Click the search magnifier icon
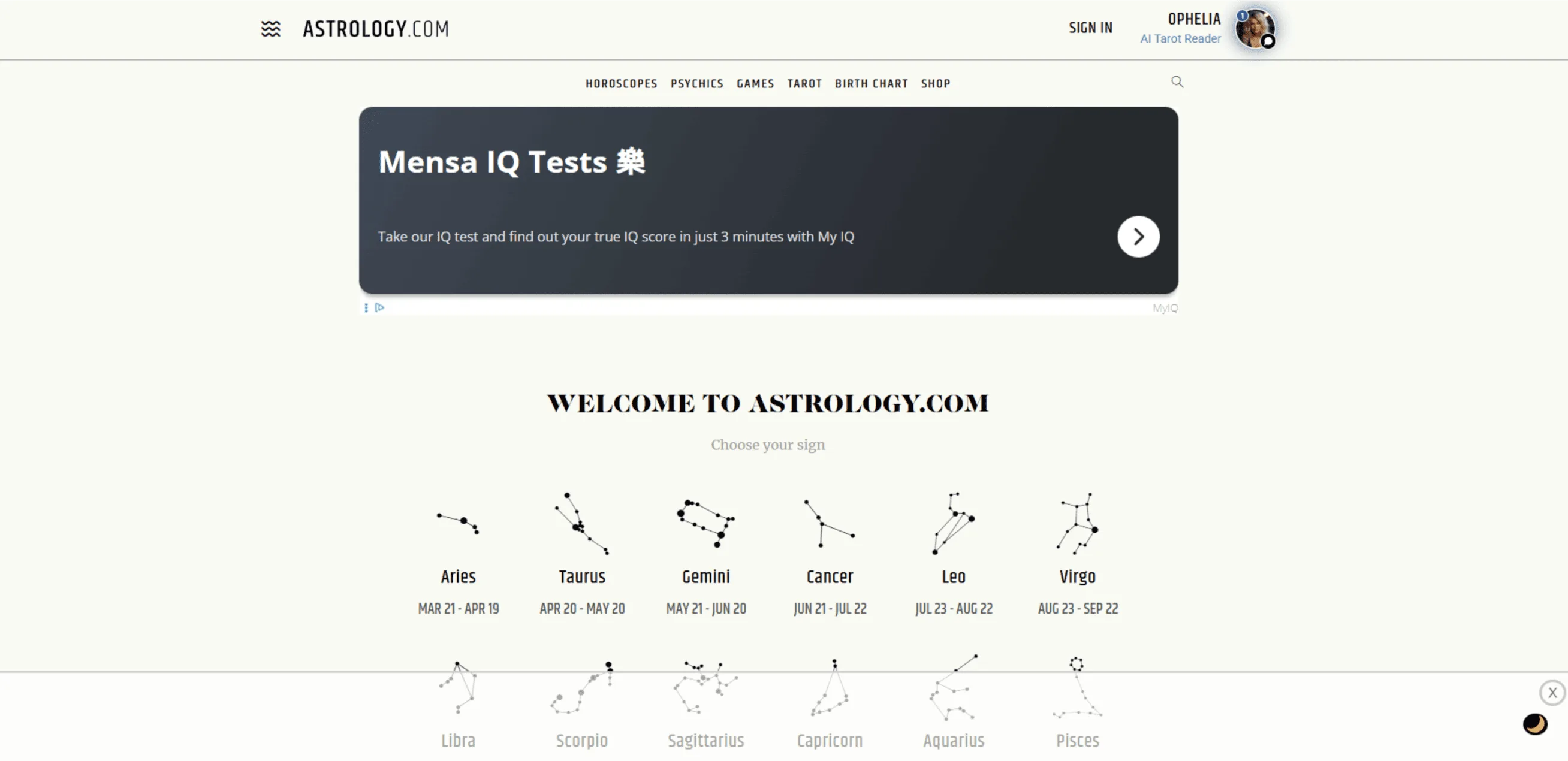Viewport: 1568px width, 761px height. (x=1177, y=81)
